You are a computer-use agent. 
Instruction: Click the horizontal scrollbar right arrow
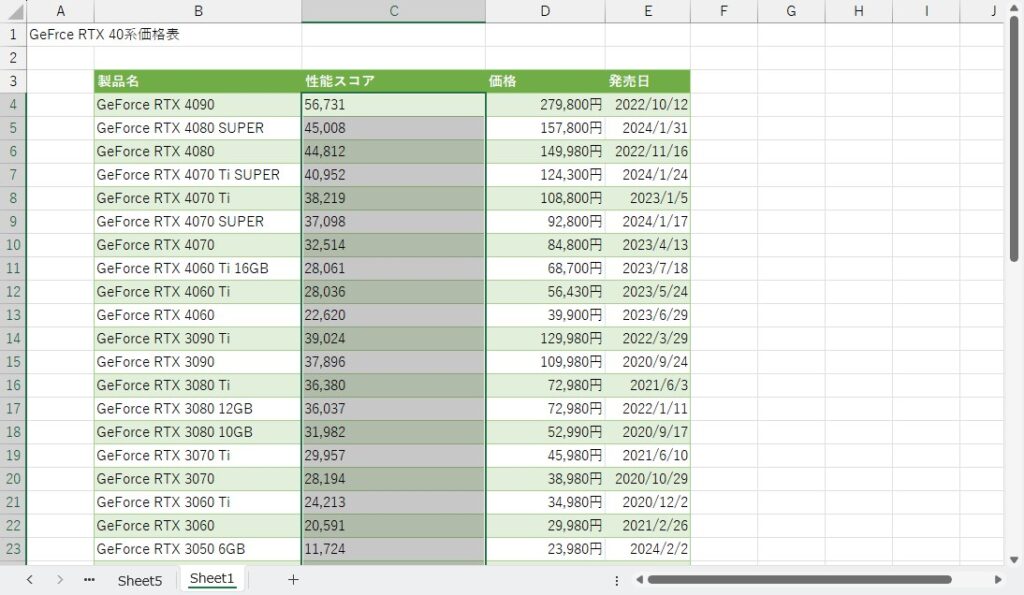pos(997,580)
